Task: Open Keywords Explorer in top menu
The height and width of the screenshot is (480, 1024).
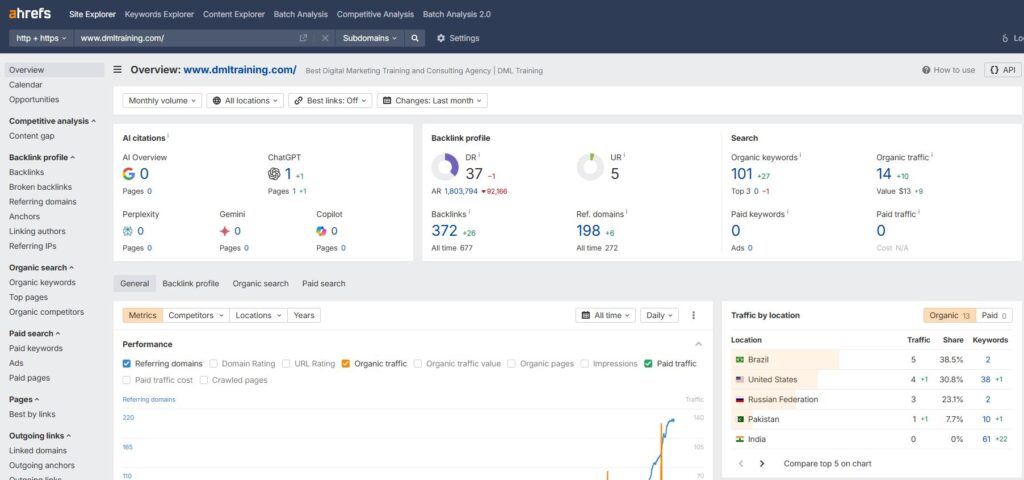Action: click(159, 14)
